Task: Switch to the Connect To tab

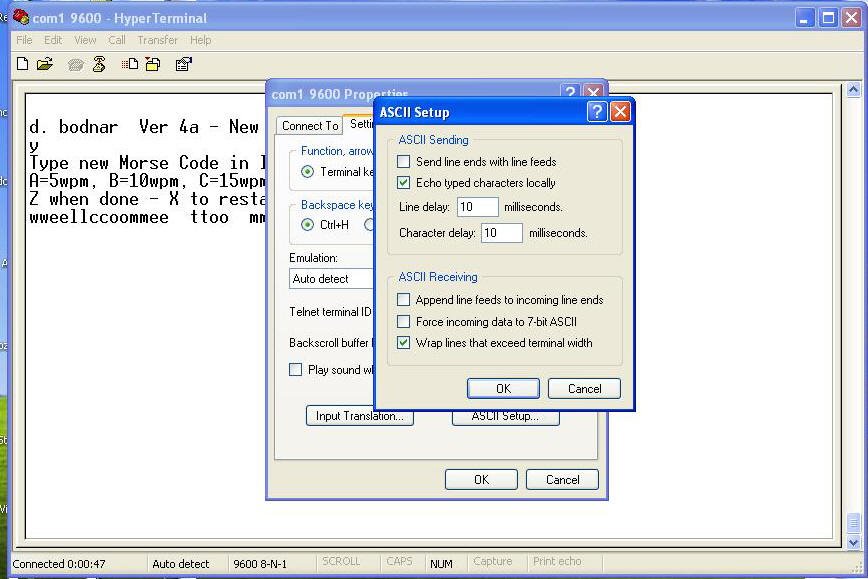Action: (x=309, y=126)
